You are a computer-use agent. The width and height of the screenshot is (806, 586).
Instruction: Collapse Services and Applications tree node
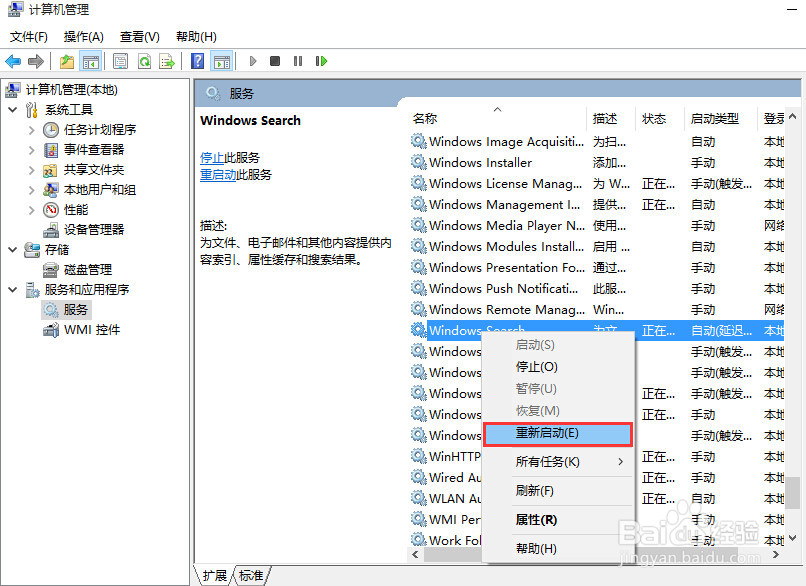[x=13, y=290]
